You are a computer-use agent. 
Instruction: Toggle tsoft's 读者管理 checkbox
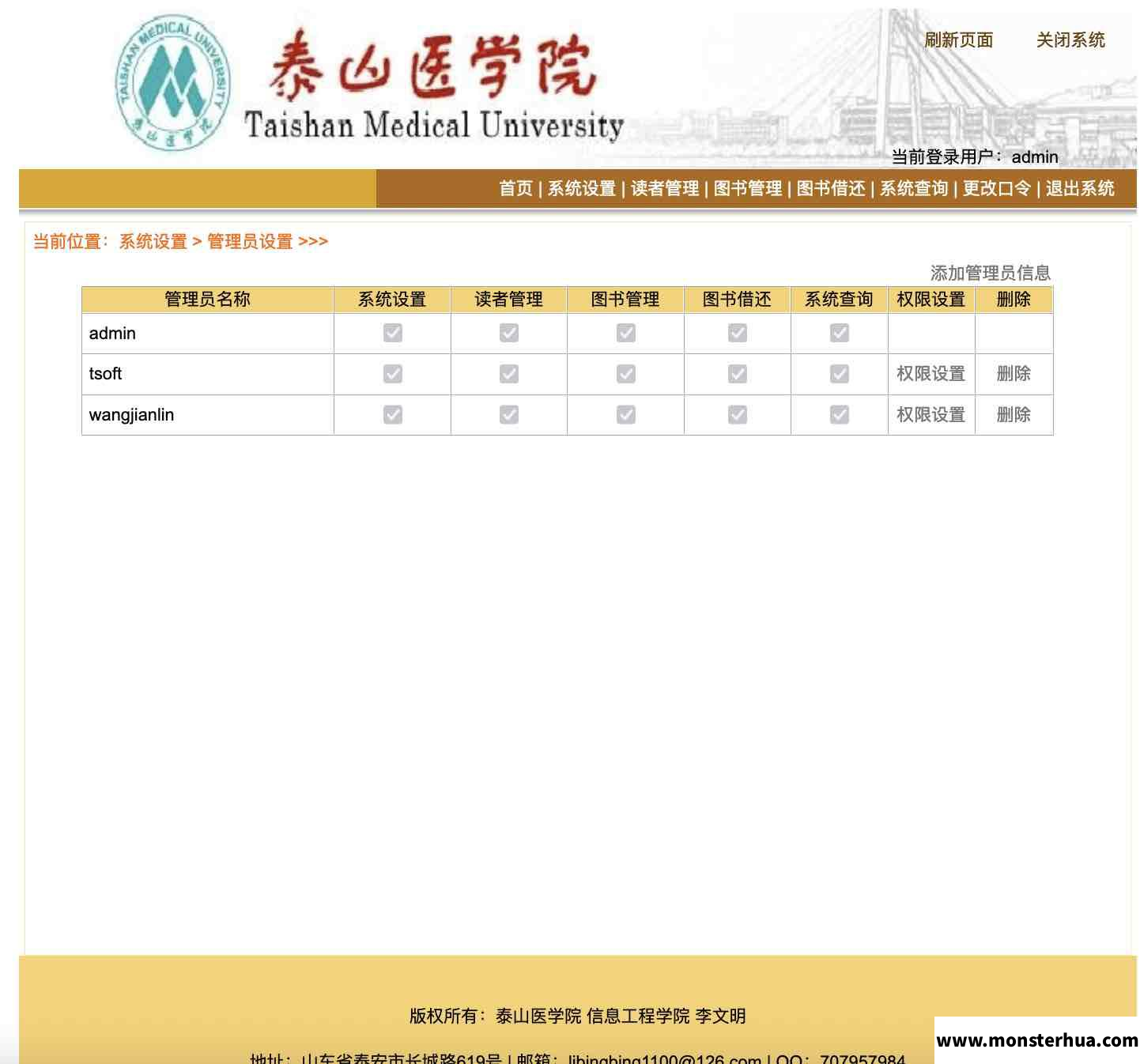click(x=509, y=373)
